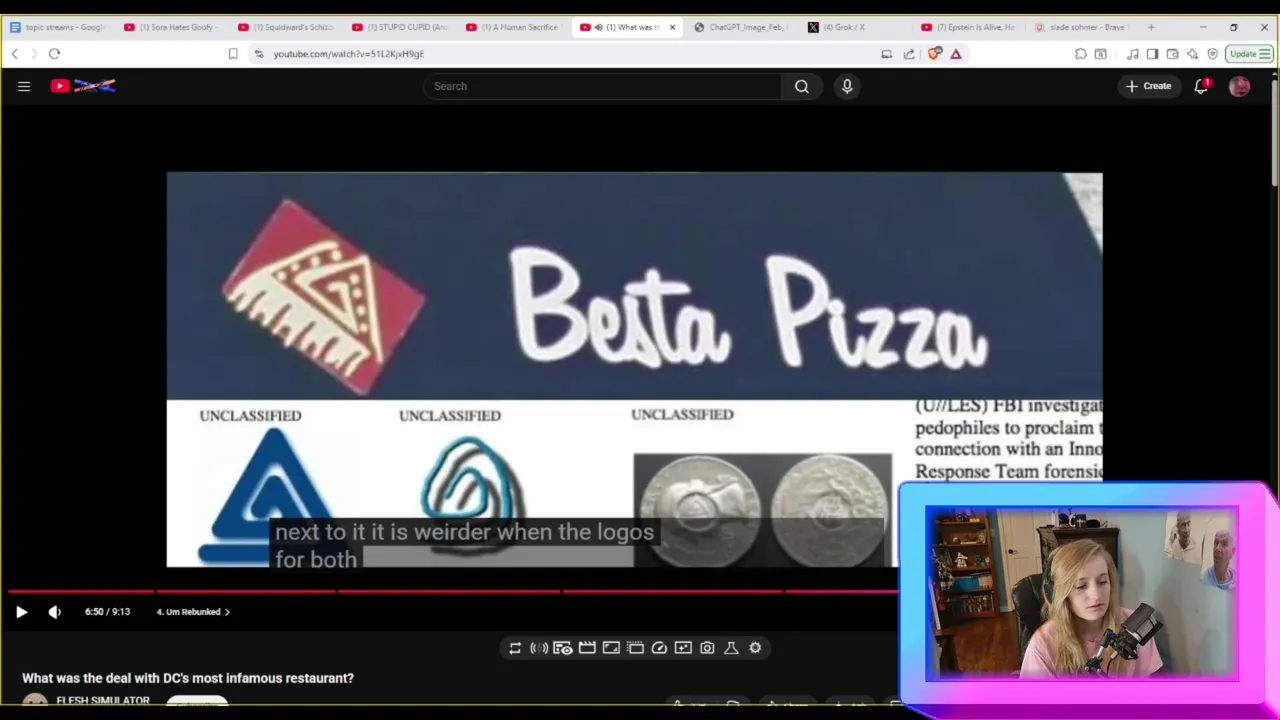The height and width of the screenshot is (720, 1280).
Task: Expand the '4. Um Rebunked' chapter list
Action: pyautogui.click(x=193, y=612)
